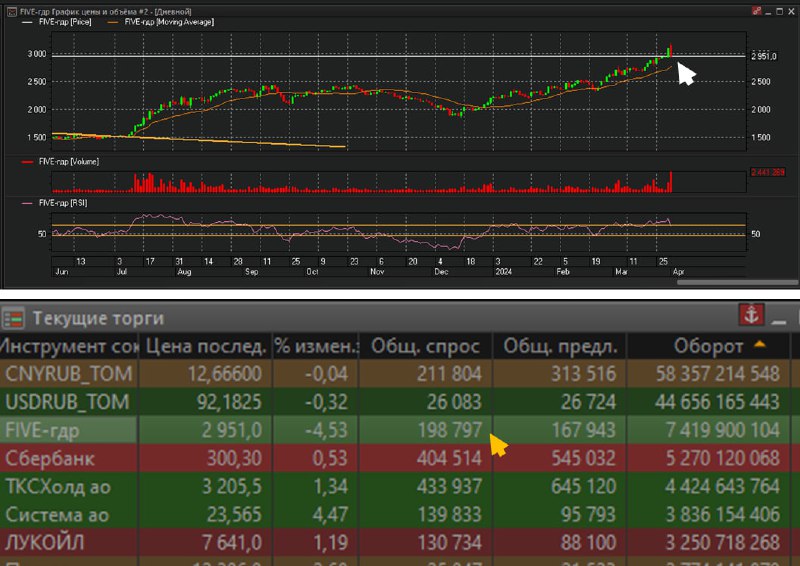Click the supply cell 313 516

(x=560, y=374)
